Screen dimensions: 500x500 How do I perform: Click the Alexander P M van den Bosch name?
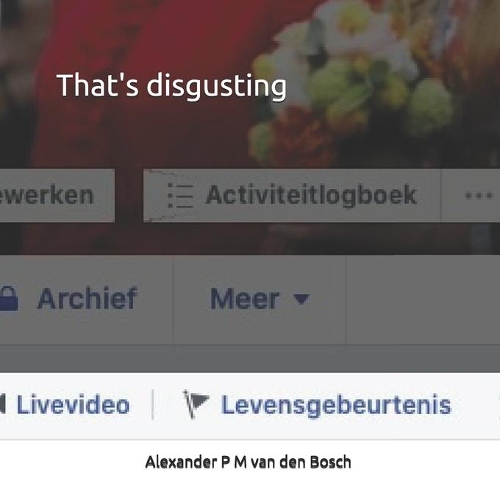[248, 462]
